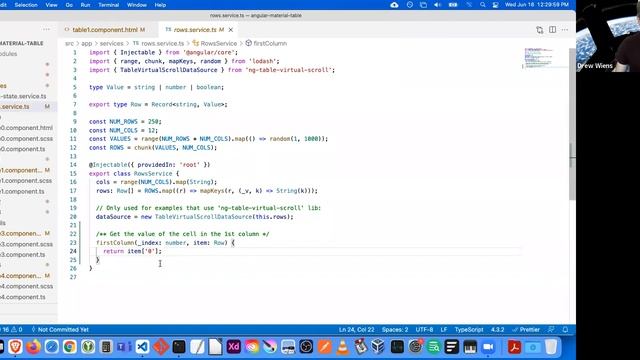Screen dimensions: 640x360
Task: Open the Terminal app from the Dock
Action: (179, 347)
